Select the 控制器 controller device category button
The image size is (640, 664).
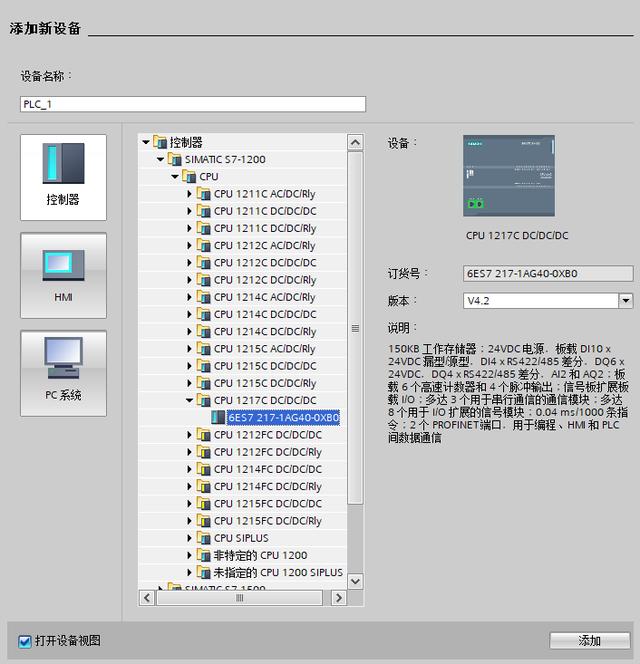pyautogui.click(x=63, y=177)
